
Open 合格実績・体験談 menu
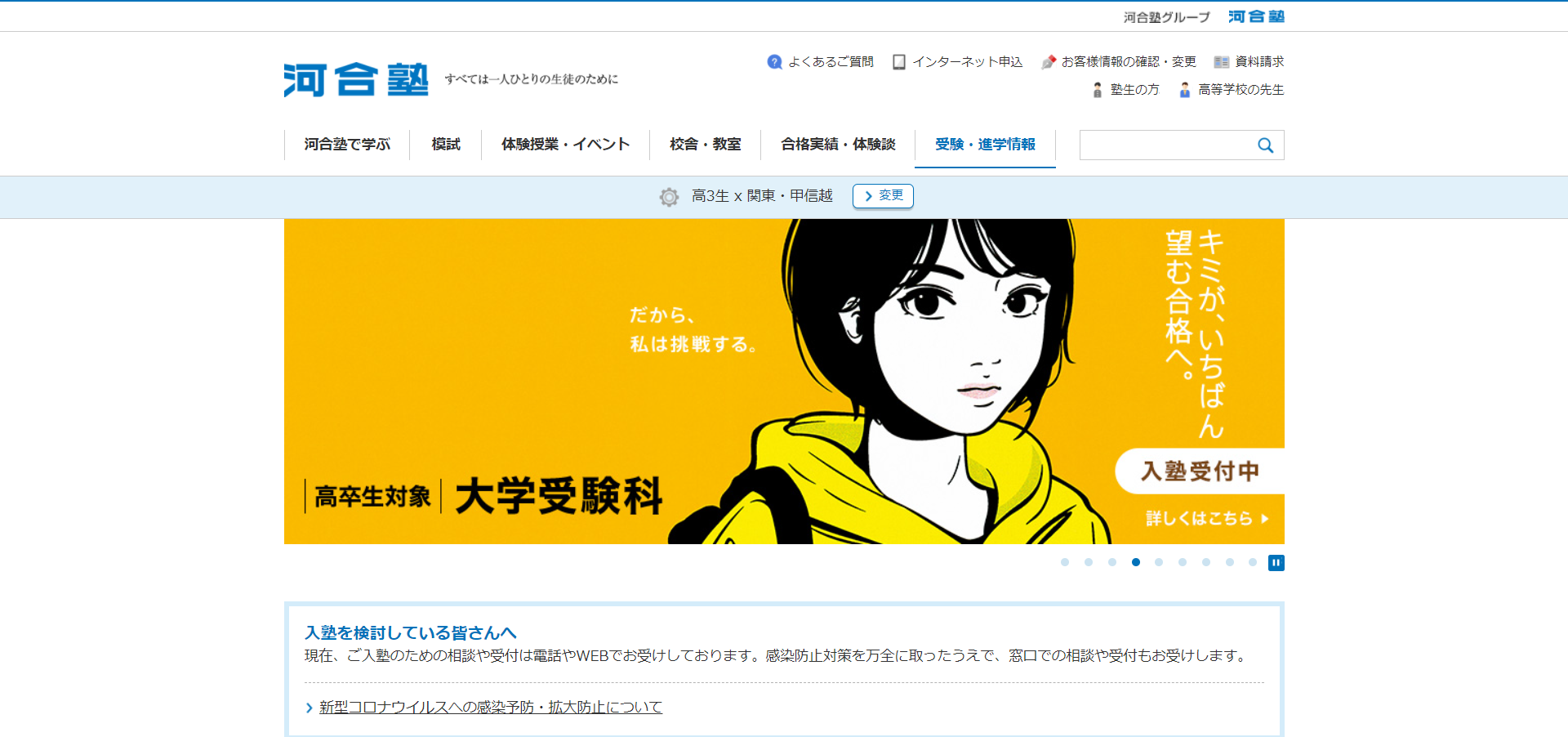click(838, 145)
